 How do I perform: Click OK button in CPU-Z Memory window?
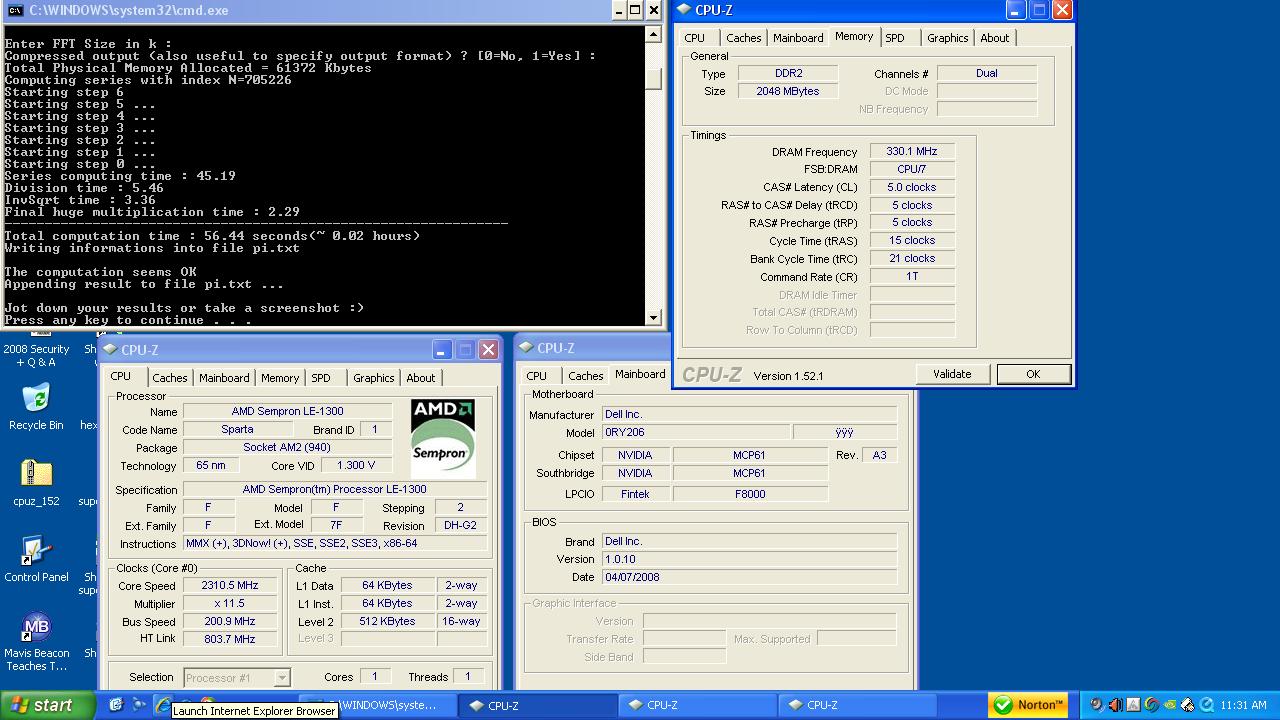pyautogui.click(x=1033, y=374)
